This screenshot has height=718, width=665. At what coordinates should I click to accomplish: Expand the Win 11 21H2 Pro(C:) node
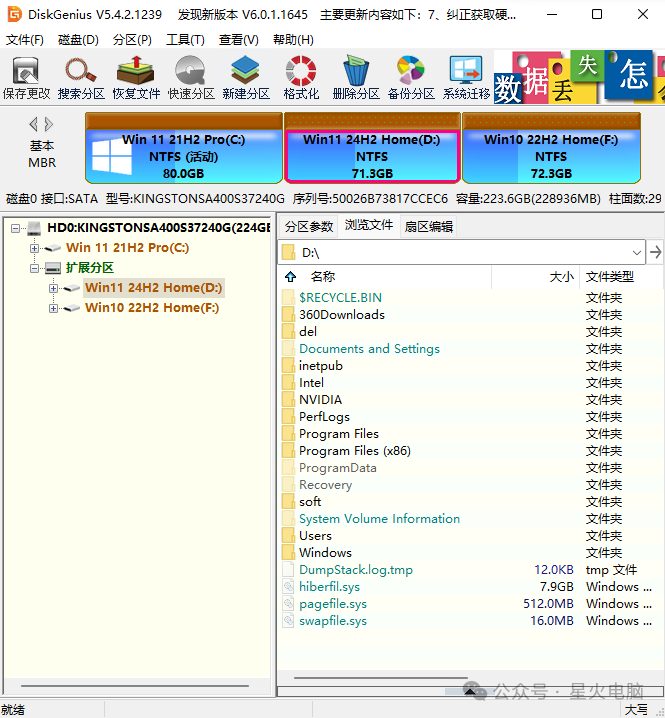(34, 248)
